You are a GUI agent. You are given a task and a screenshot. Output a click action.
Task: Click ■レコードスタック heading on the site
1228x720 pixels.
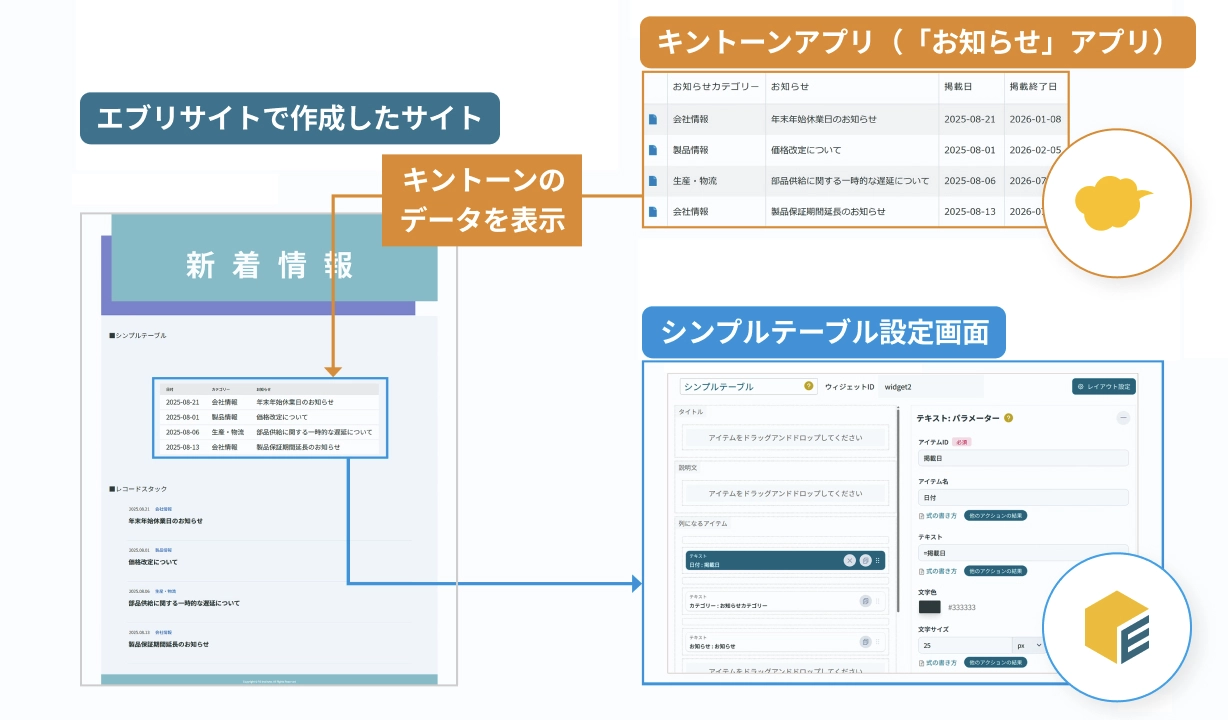pyautogui.click(x=138, y=488)
